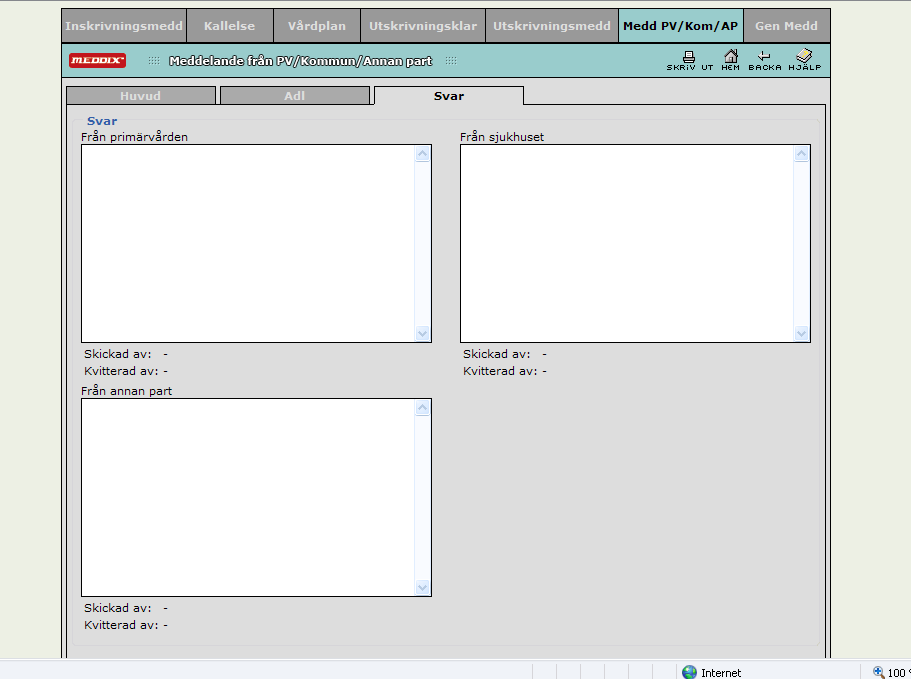Click the Internet zone globe icon
Image resolution: width=911 pixels, height=679 pixels.
pos(689,672)
